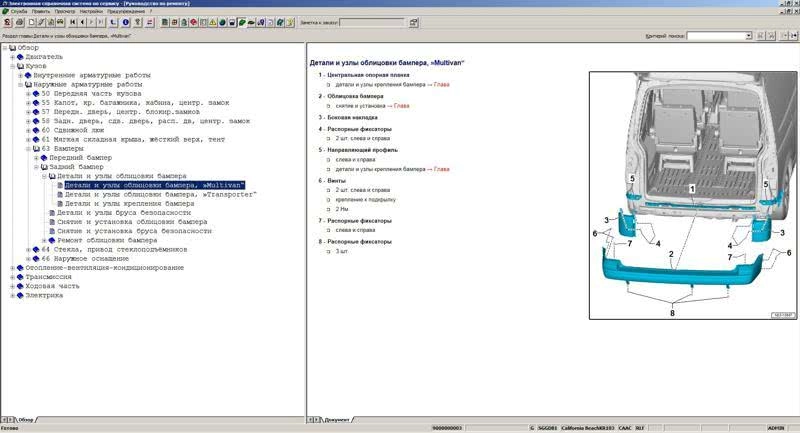Collapse the Задний бампер node
The width and height of the screenshot is (800, 433).
pyautogui.click(x=36, y=167)
